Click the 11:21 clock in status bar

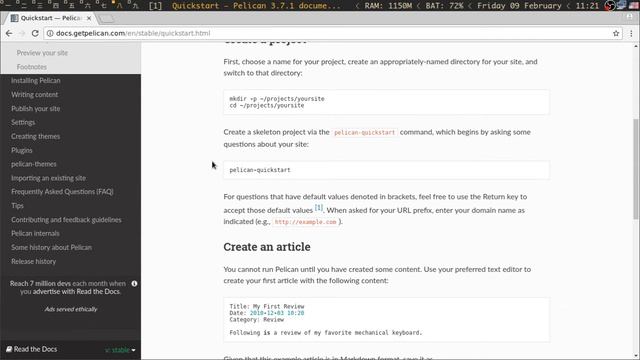pyautogui.click(x=587, y=6)
